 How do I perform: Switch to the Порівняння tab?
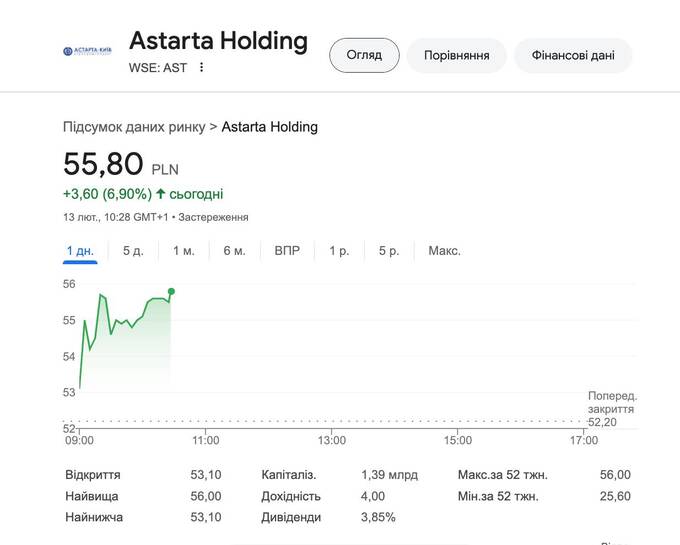(x=456, y=55)
